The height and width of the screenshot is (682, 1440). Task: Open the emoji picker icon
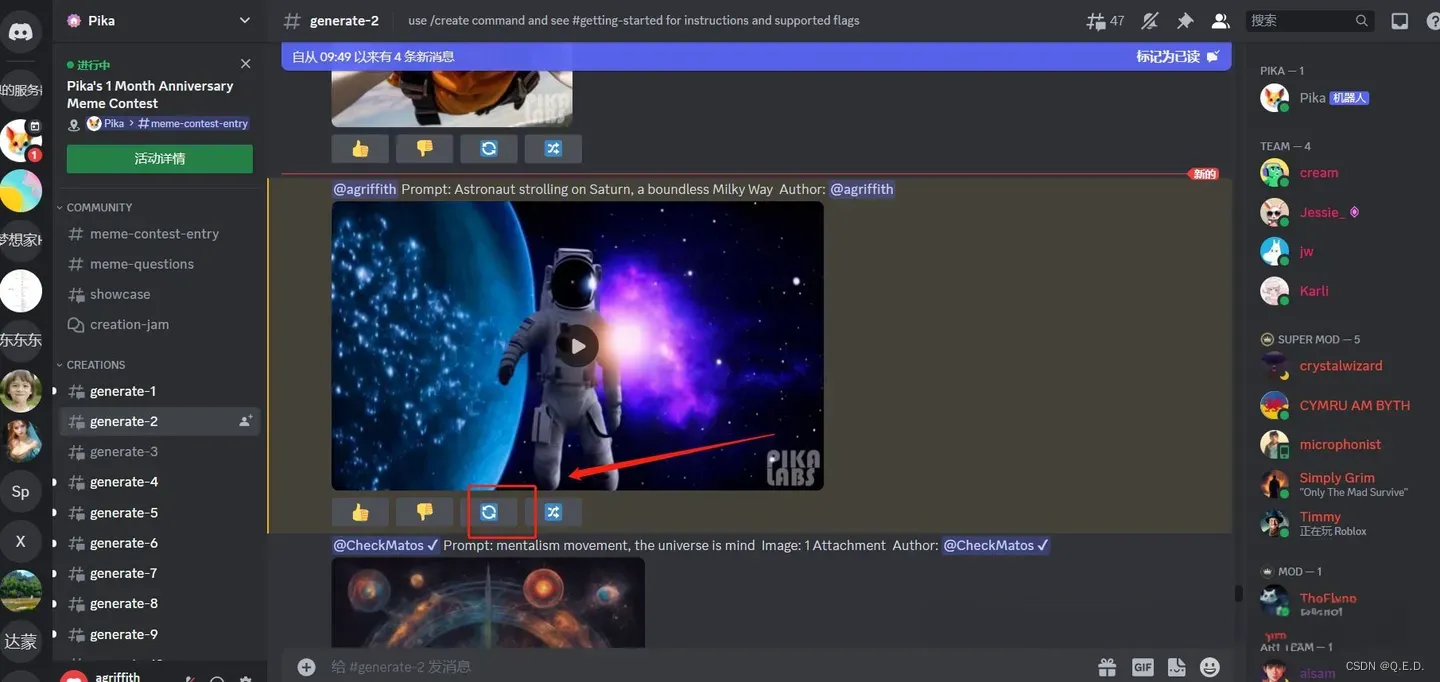1210,667
